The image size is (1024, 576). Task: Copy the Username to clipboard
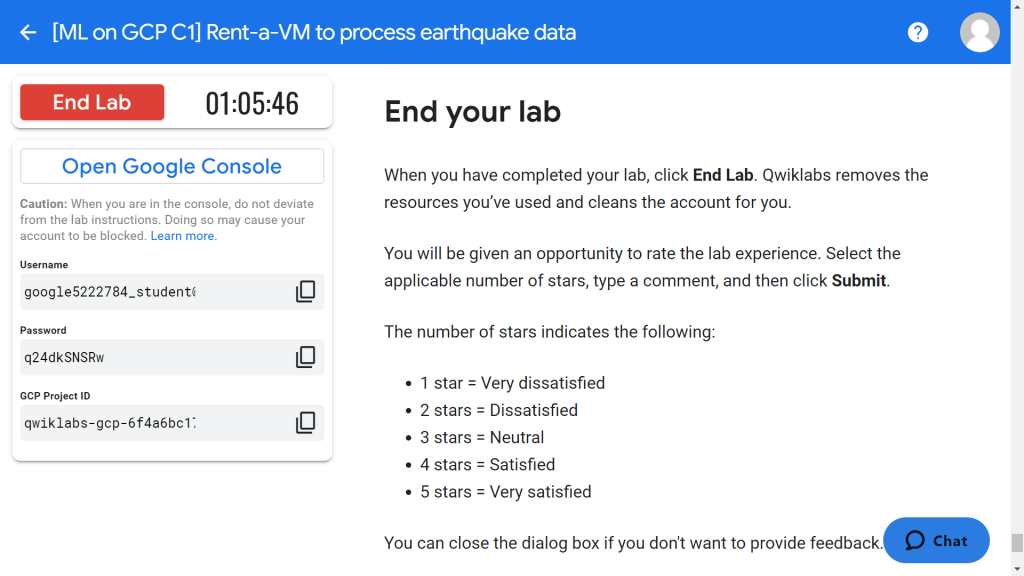tap(305, 291)
